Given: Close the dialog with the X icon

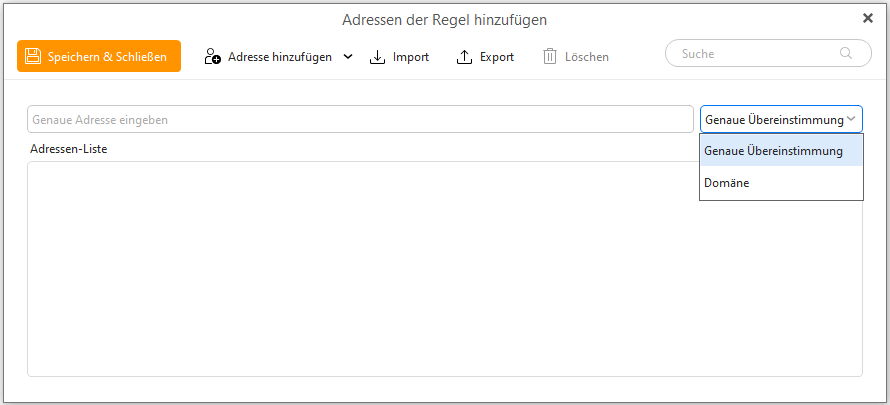Looking at the screenshot, I should tap(868, 18).
